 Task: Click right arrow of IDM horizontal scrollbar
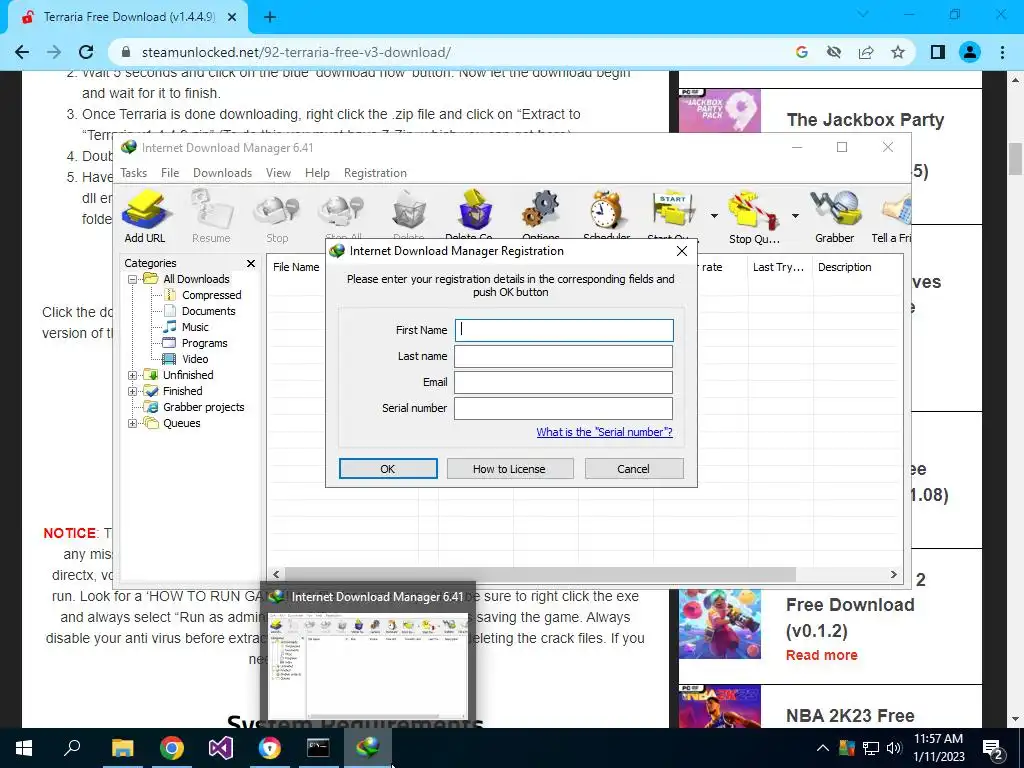(893, 575)
